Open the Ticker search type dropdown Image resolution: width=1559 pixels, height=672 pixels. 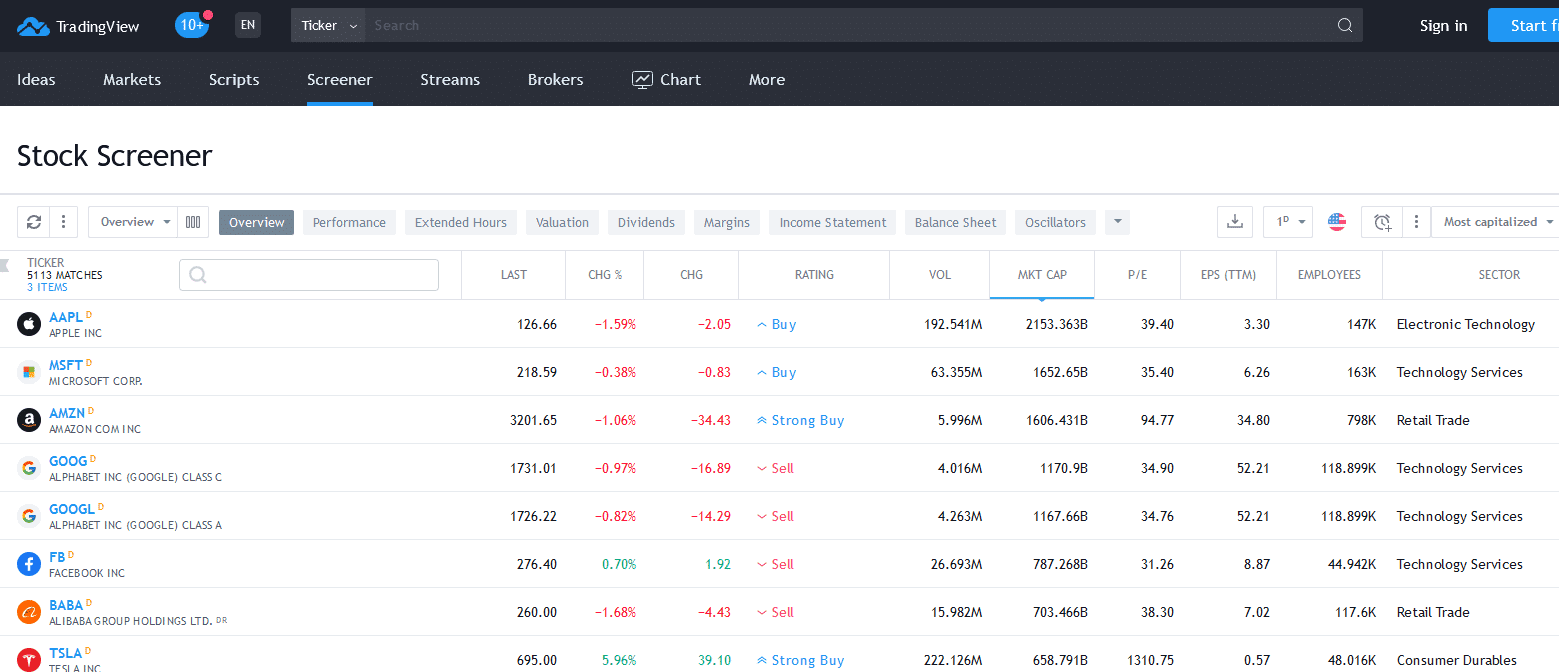[x=329, y=25]
